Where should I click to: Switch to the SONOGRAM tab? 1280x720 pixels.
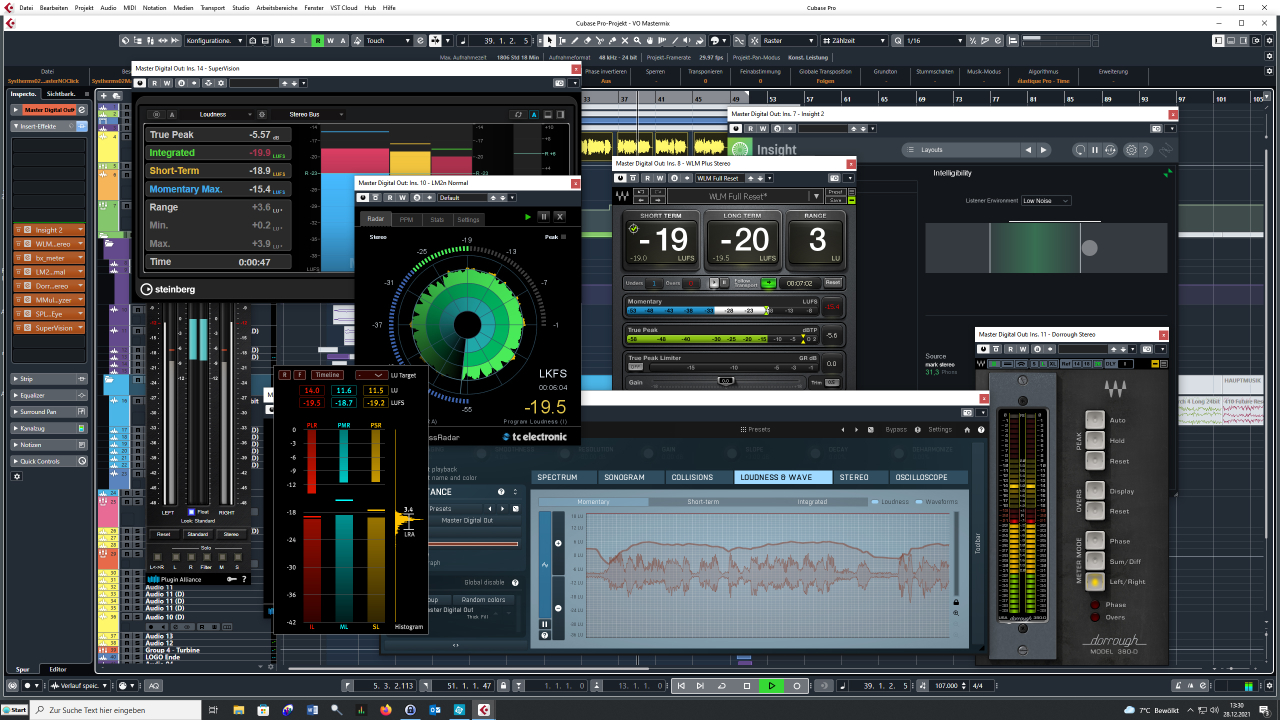click(x=624, y=478)
